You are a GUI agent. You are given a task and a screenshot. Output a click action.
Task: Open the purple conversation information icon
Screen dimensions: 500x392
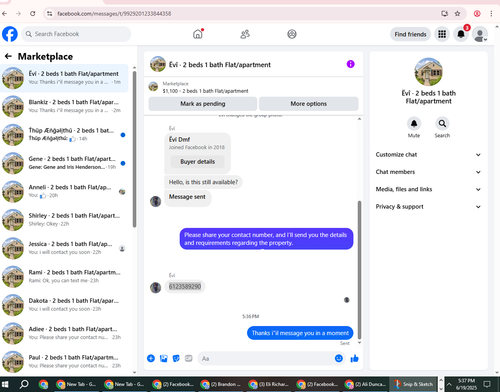point(350,64)
